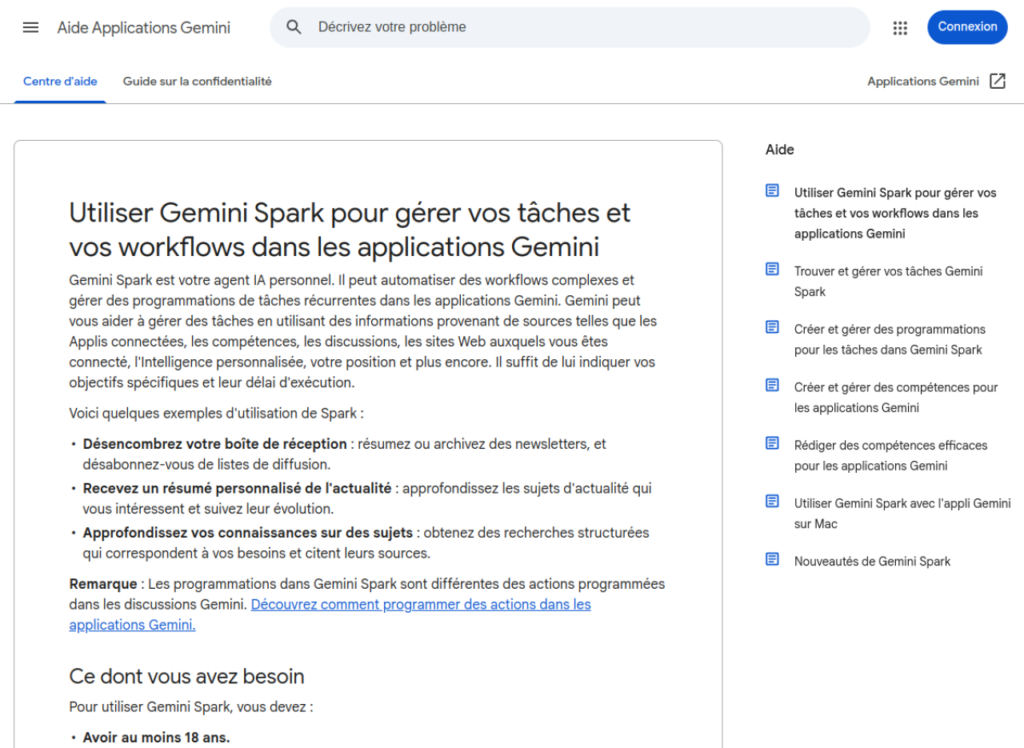Open Découvrez comment programmer des actions link

[x=330, y=615]
